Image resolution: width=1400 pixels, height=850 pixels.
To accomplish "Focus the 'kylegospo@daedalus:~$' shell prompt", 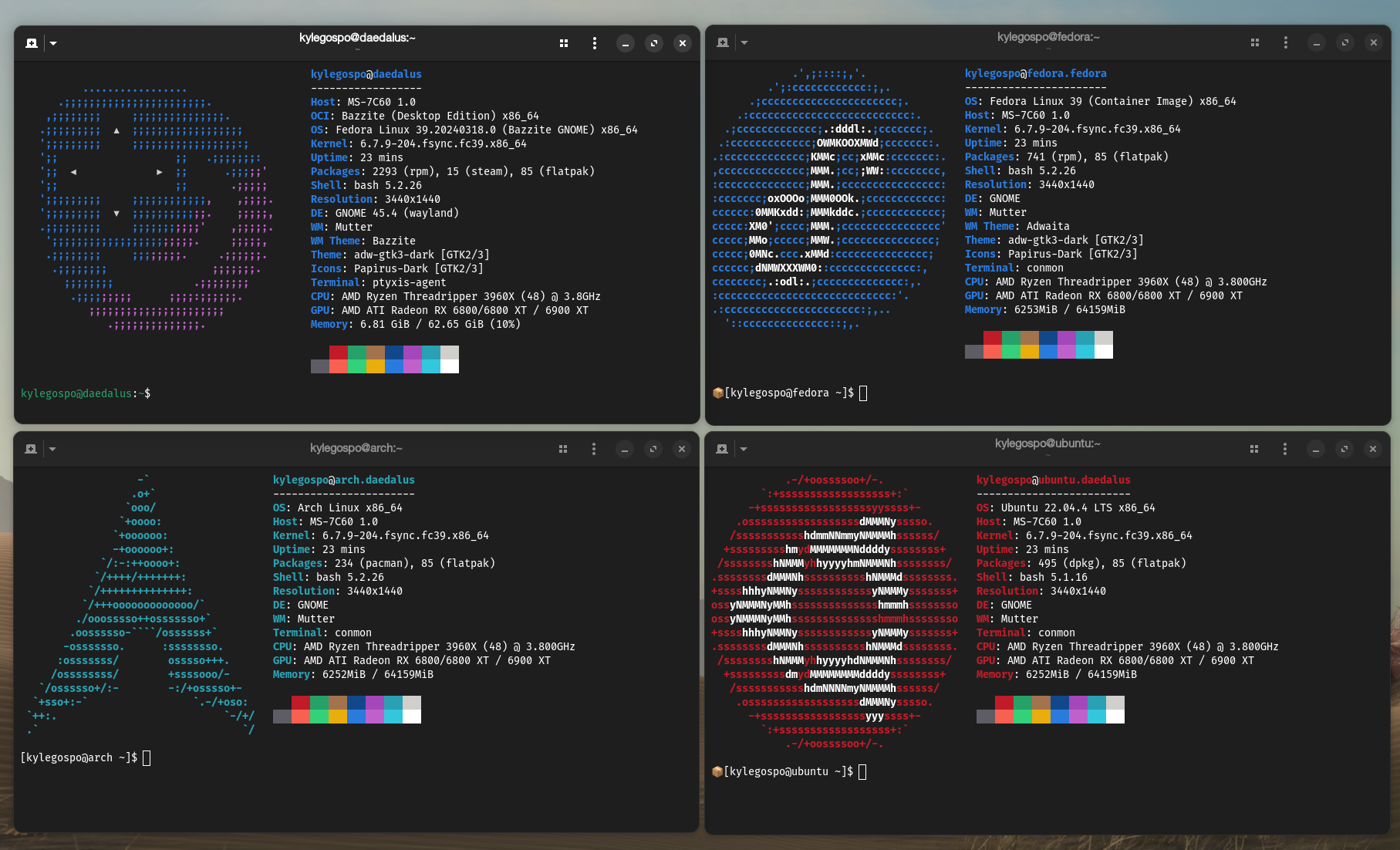I will click(x=86, y=393).
